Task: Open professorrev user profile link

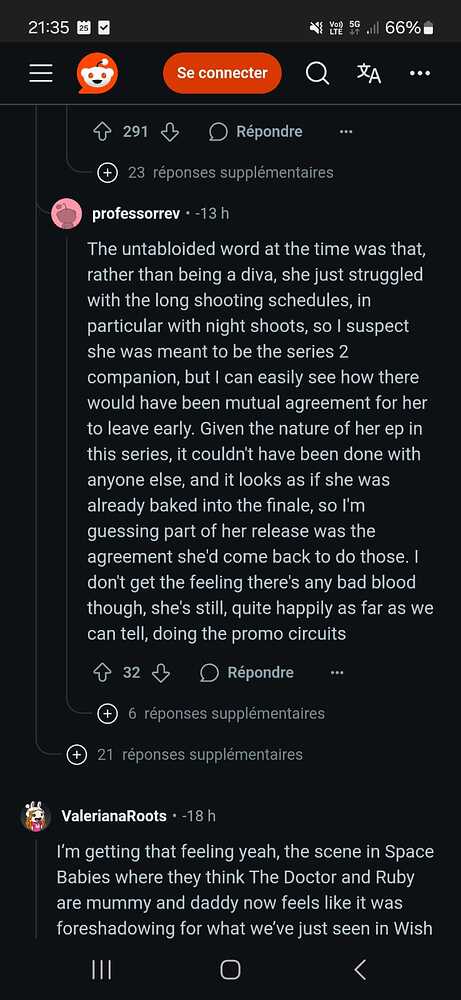Action: pyautogui.click(x=136, y=214)
